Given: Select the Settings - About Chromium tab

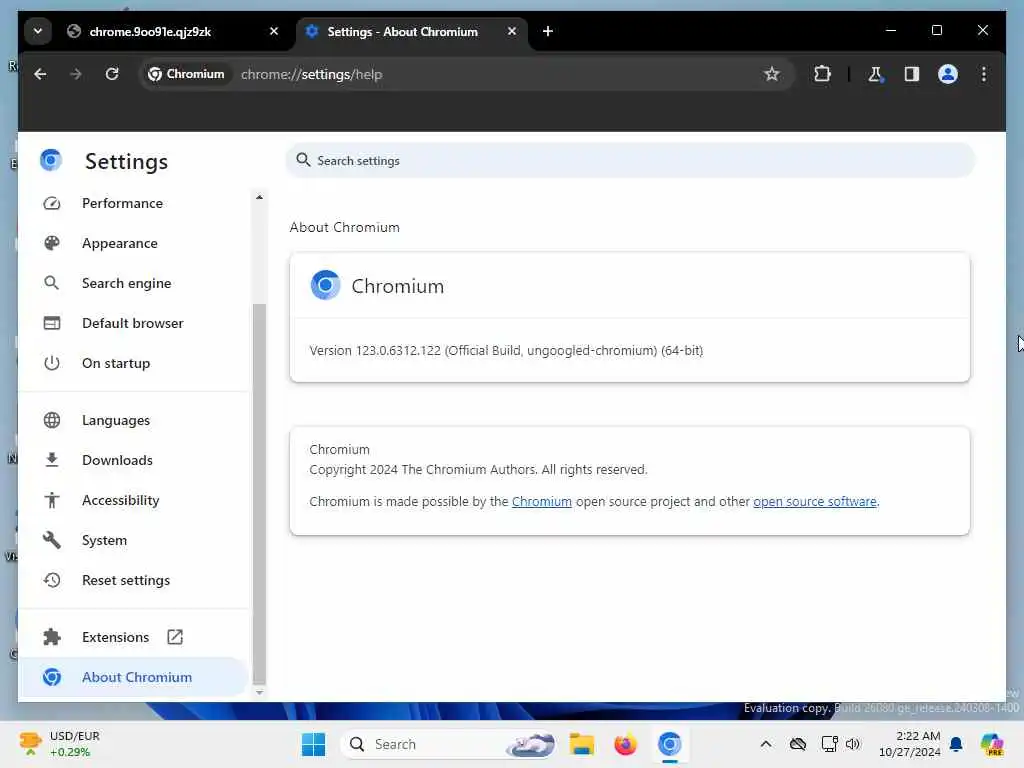Looking at the screenshot, I should click(x=411, y=31).
